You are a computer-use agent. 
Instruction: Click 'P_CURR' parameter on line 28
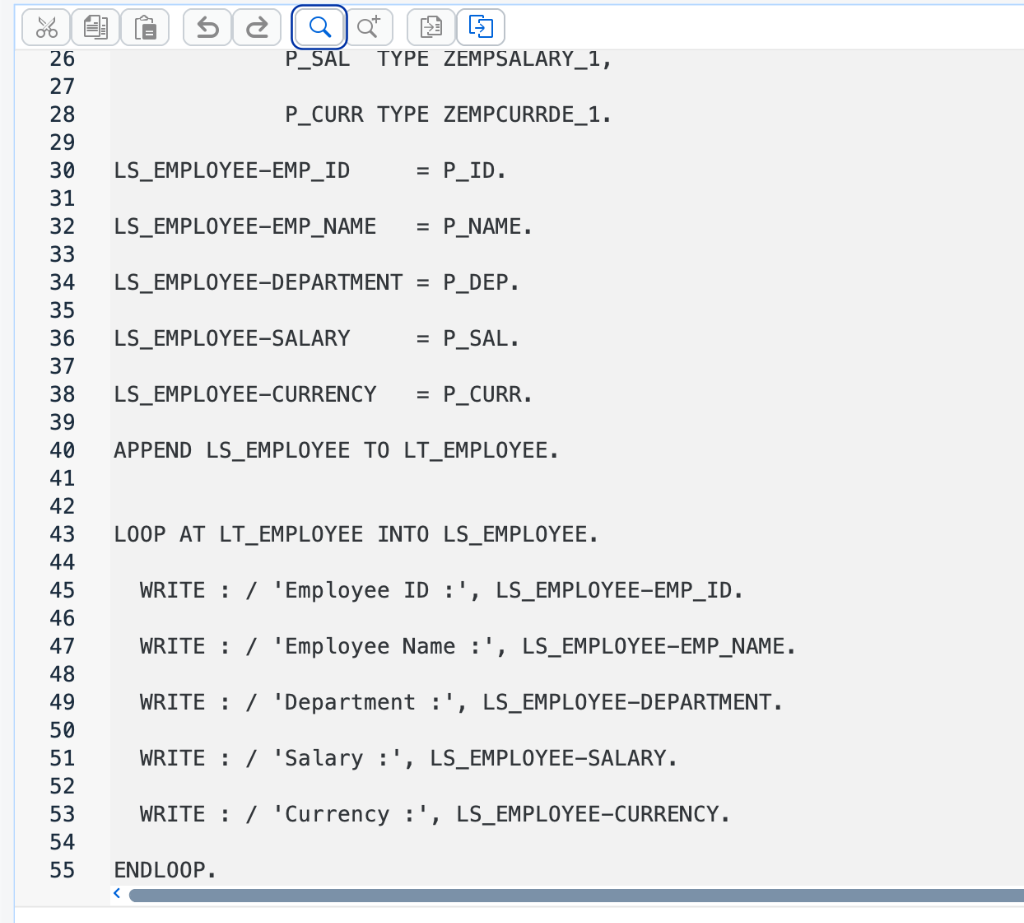point(324,115)
